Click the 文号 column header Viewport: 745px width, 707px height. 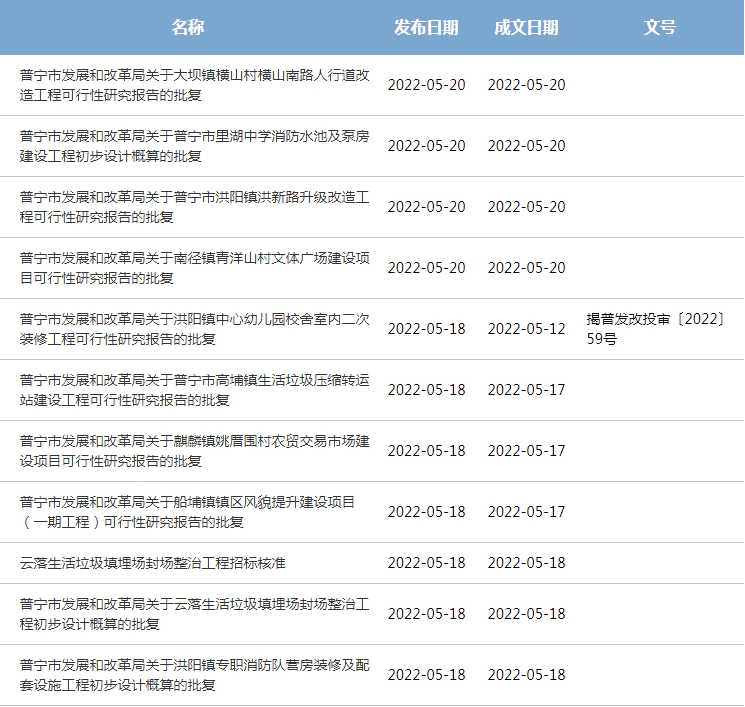(x=660, y=27)
